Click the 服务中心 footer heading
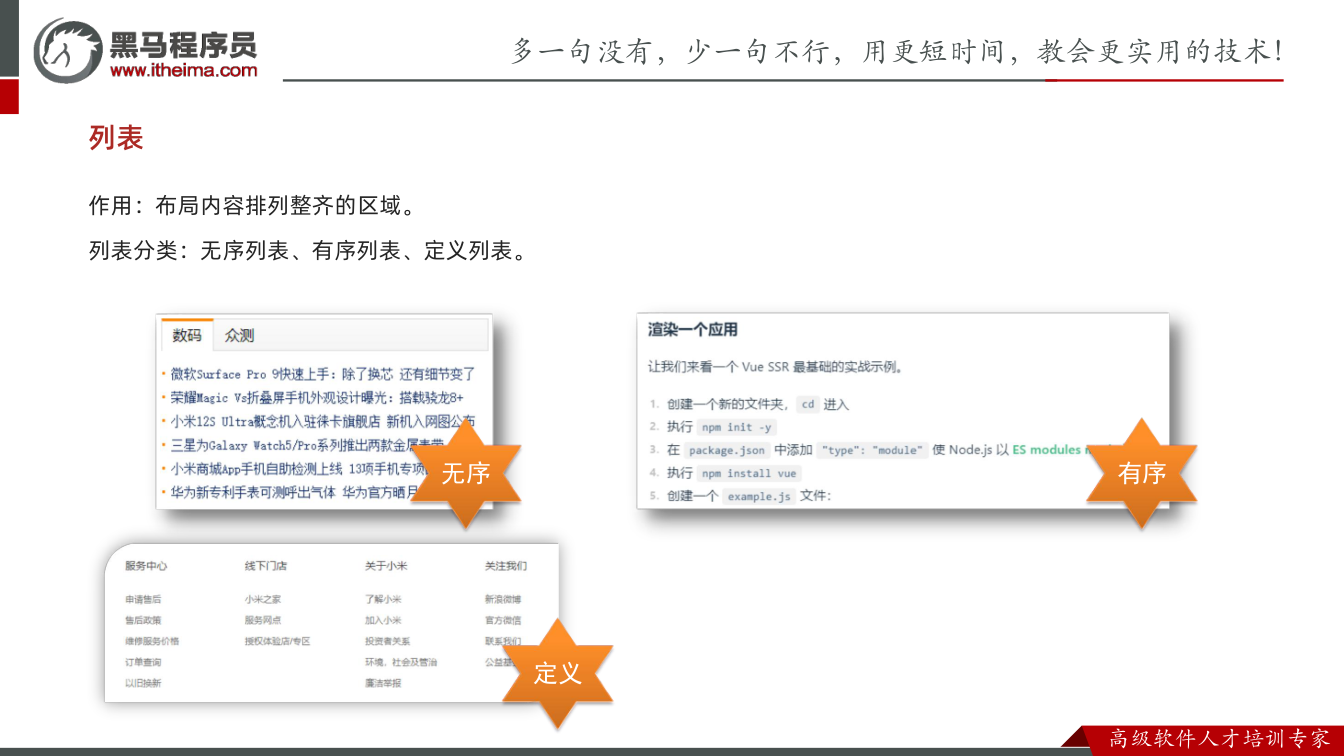 point(146,566)
